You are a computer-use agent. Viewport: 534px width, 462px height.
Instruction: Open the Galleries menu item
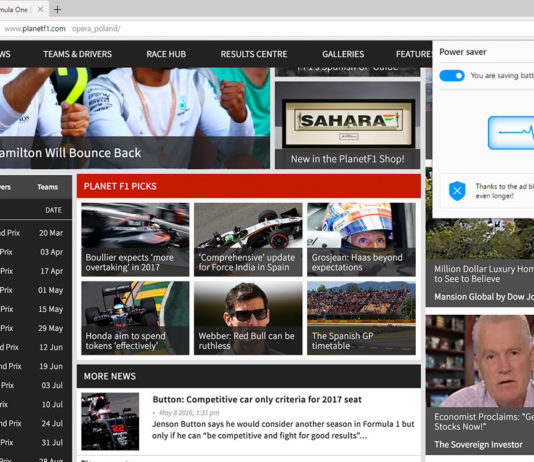pos(343,54)
